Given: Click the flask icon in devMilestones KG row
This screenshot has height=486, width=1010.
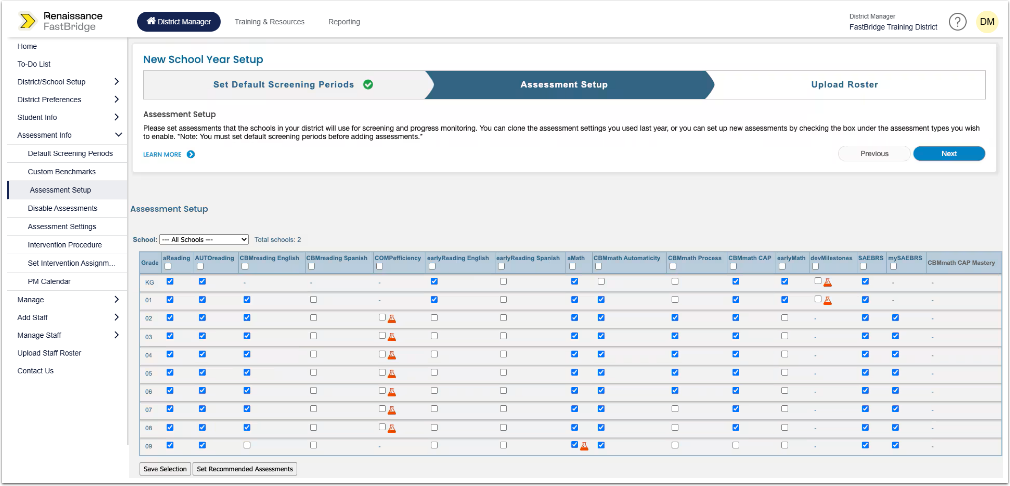Looking at the screenshot, I should [x=828, y=282].
